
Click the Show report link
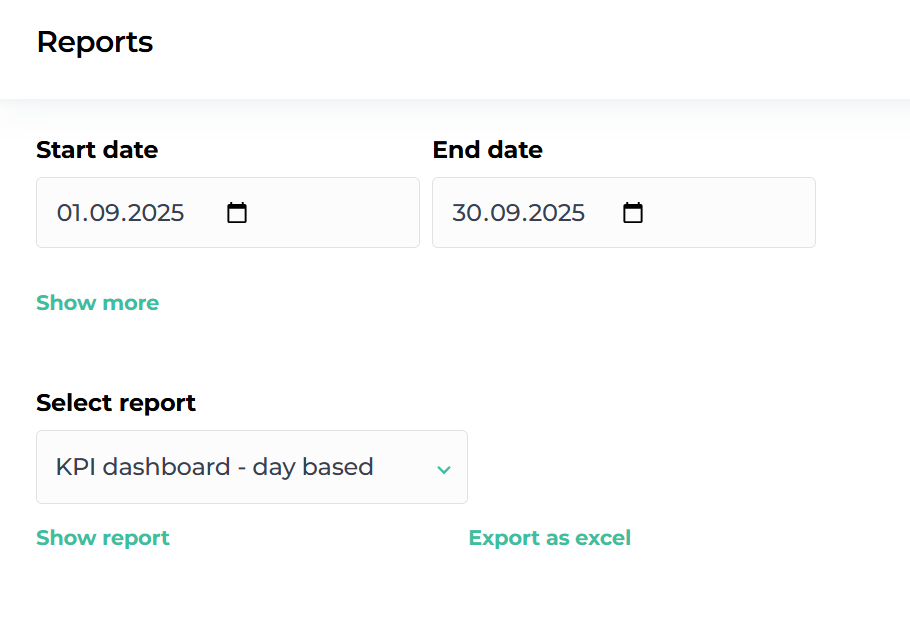pyautogui.click(x=102, y=538)
